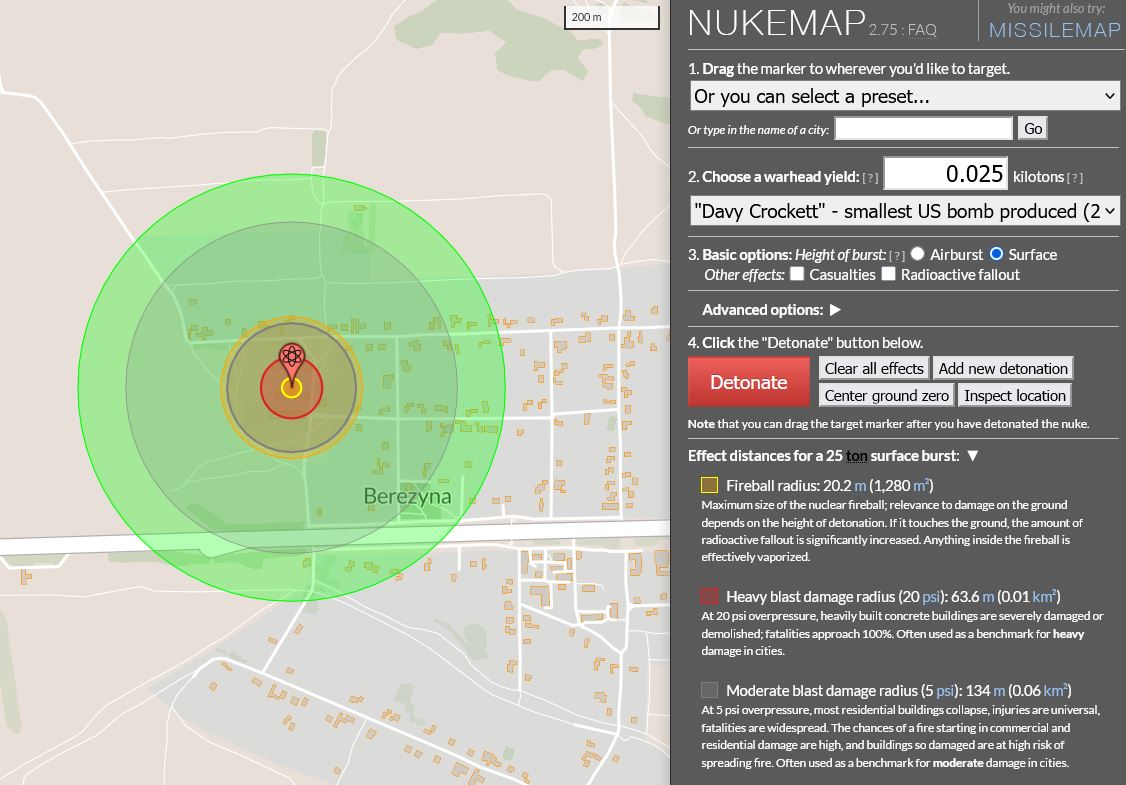Click the heavy blast damage red swatch
Image resolution: width=1126 pixels, height=785 pixels.
click(x=709, y=596)
